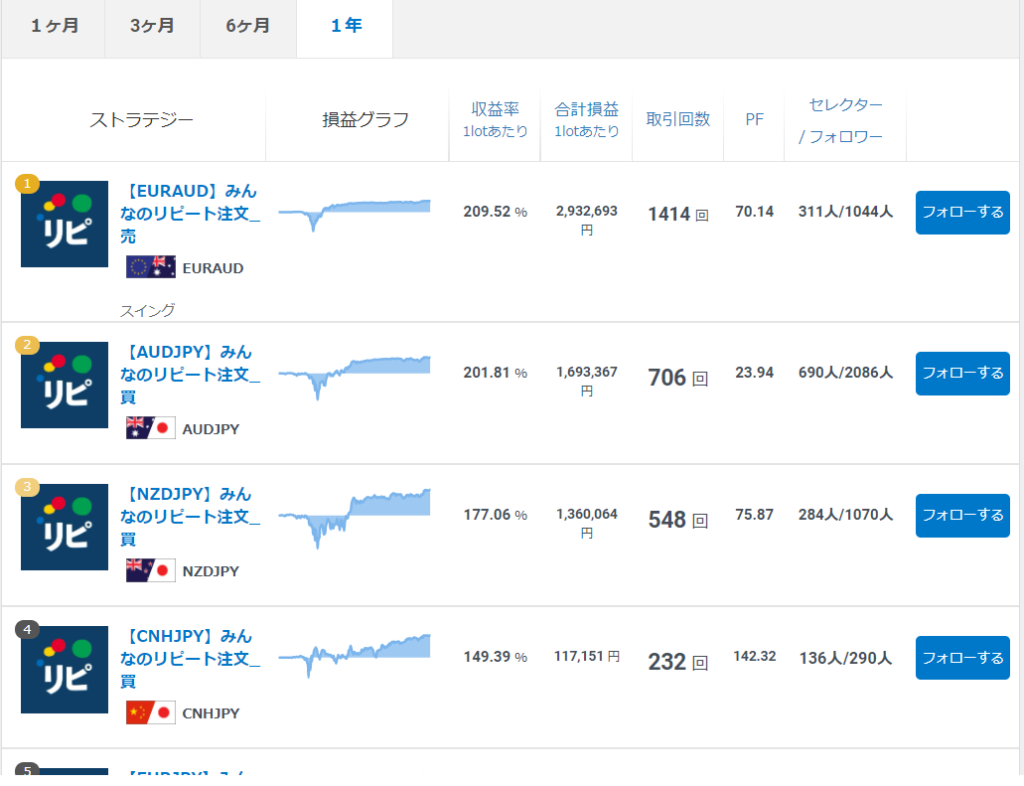
Task: Click the 2,932,693 円 total profit
Action: (586, 220)
